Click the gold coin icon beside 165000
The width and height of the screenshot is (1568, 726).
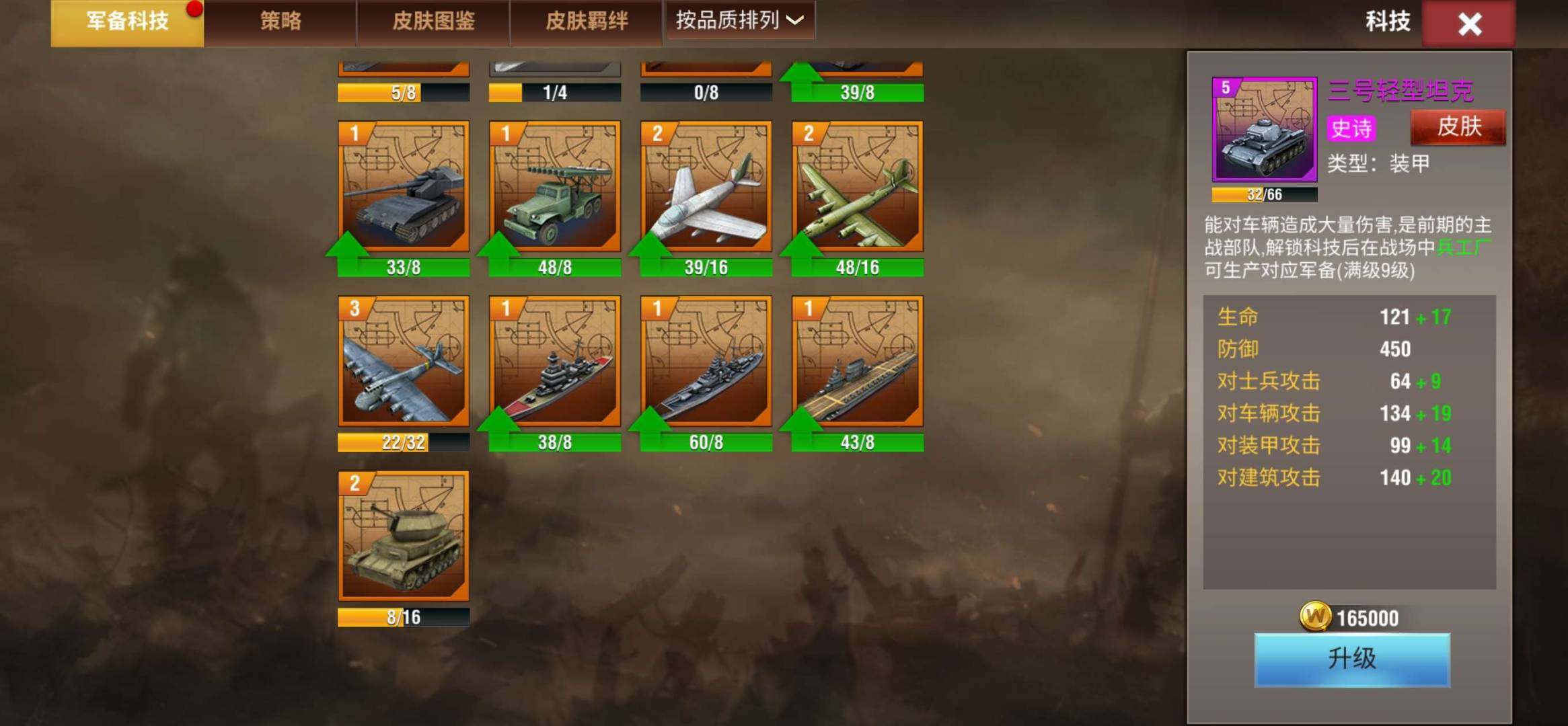coord(1315,616)
